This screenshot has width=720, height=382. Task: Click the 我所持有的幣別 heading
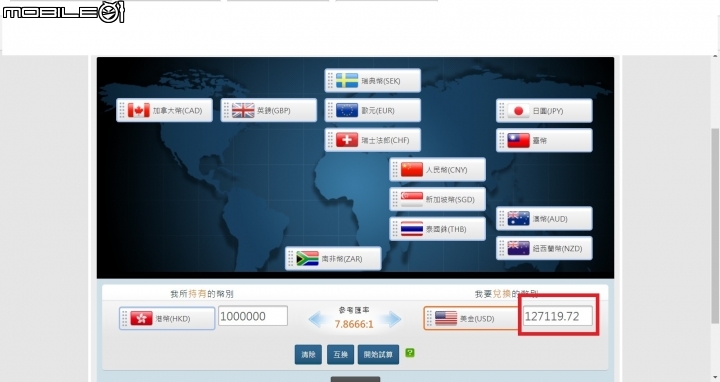point(202,294)
